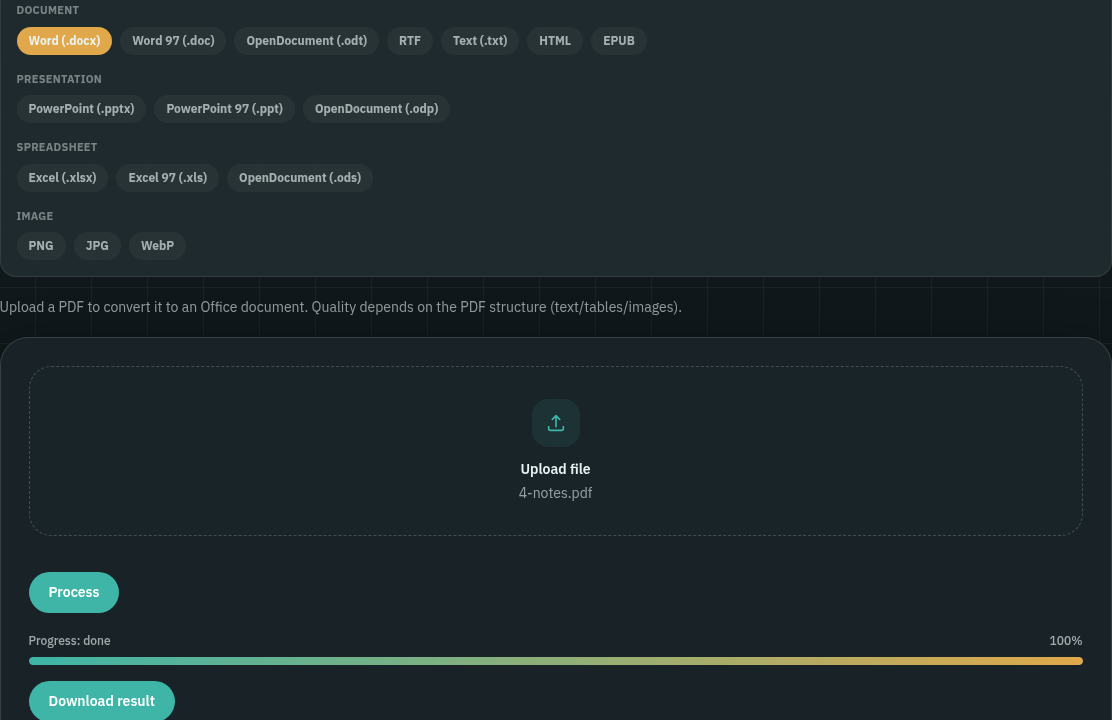Select OpenDocument (.ods) spreadsheet format
Screen dimensions: 1112x720
(300, 178)
